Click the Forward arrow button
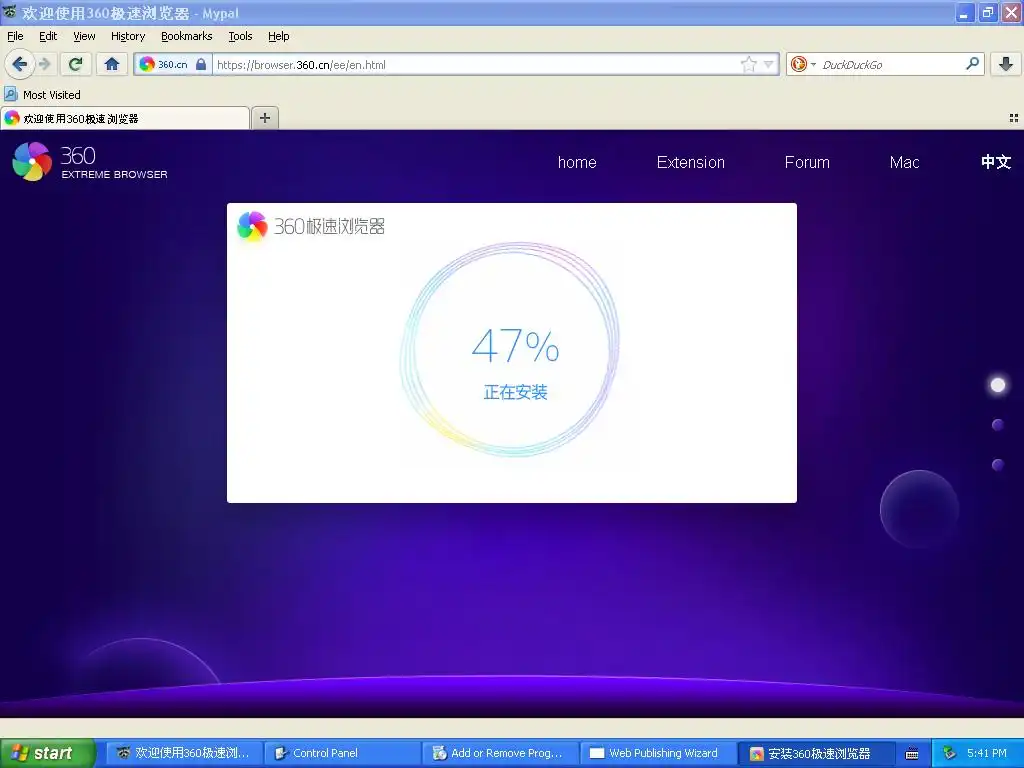Image resolution: width=1024 pixels, height=768 pixels. [x=44, y=64]
